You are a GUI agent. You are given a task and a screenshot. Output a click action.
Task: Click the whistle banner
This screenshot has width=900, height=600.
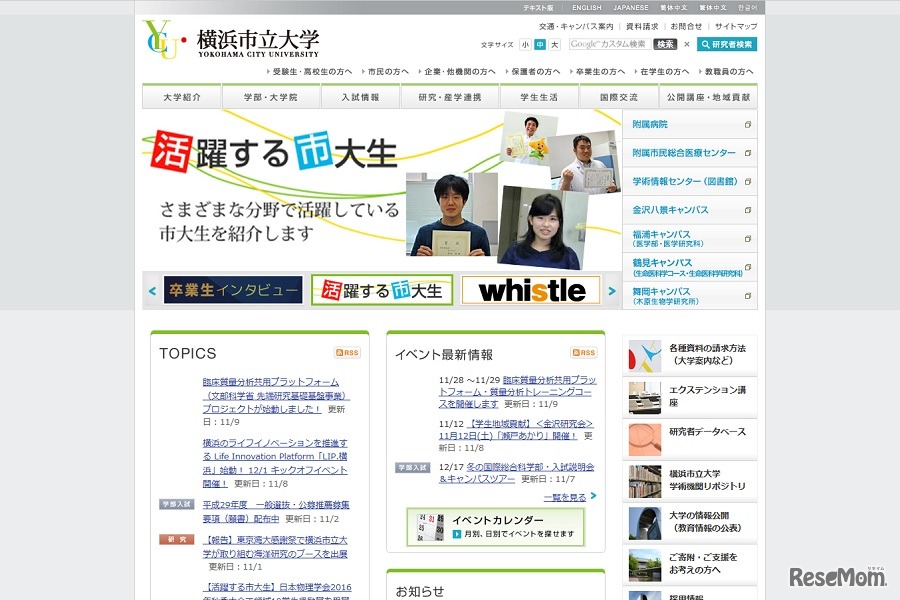pyautogui.click(x=531, y=290)
